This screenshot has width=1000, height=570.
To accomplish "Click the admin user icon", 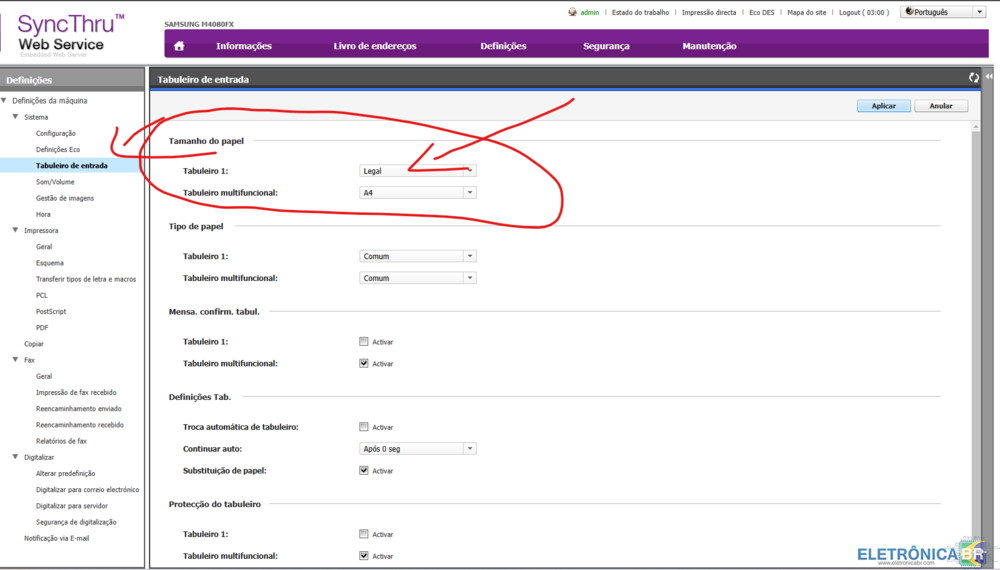I will point(572,13).
